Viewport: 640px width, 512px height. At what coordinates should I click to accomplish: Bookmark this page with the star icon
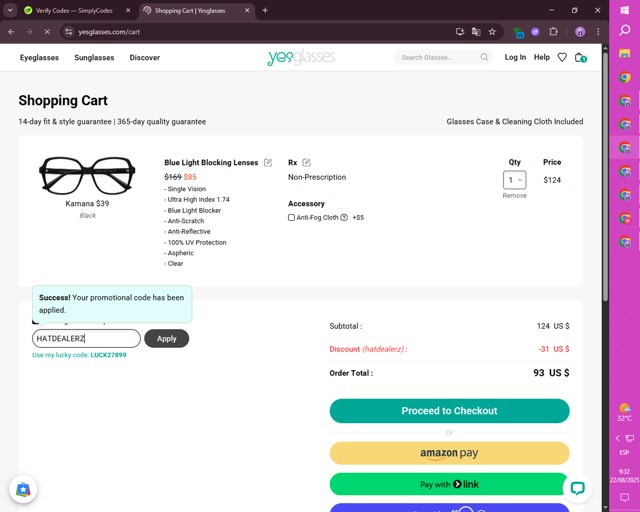[x=492, y=32]
